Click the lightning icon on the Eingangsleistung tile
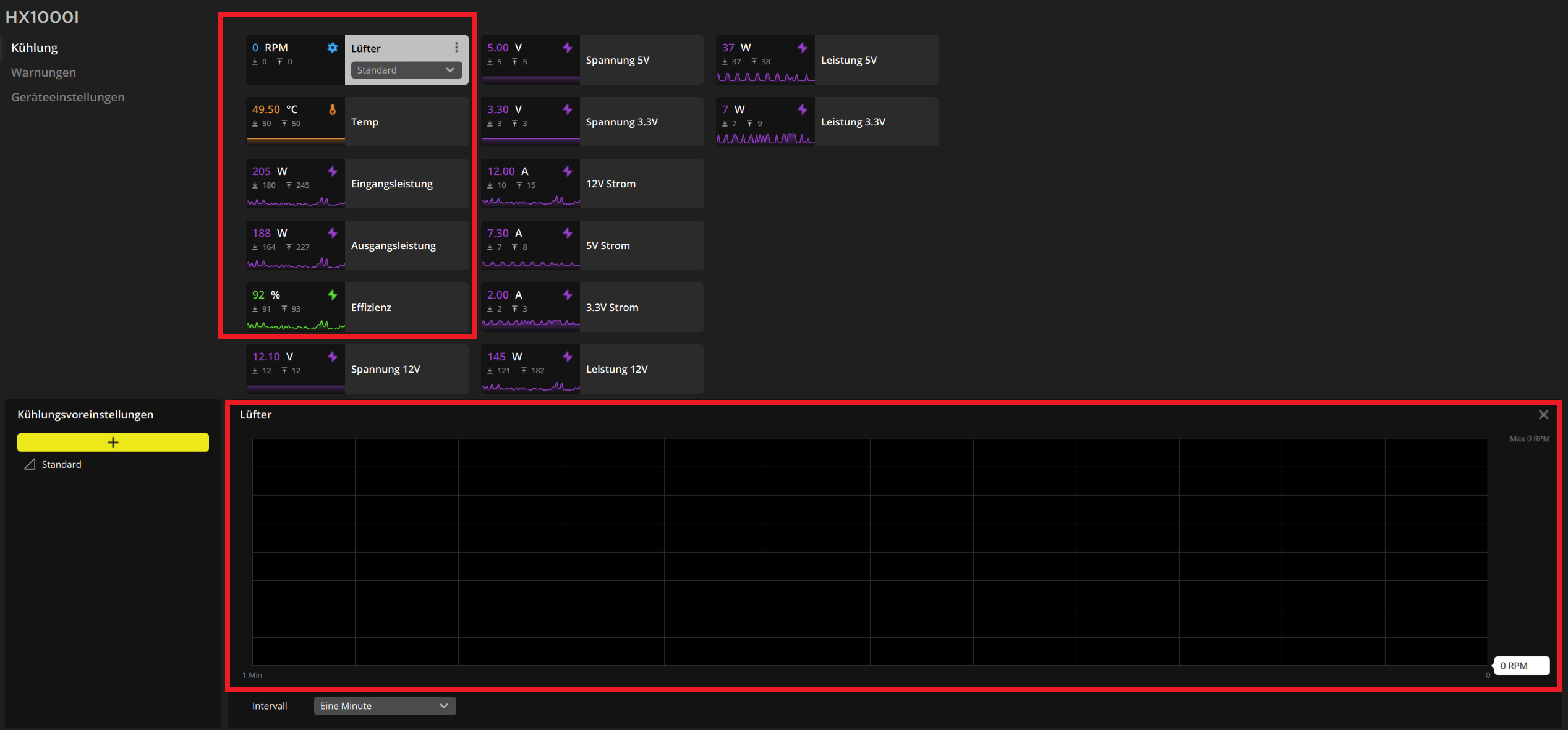The width and height of the screenshot is (1568, 730). [x=333, y=171]
